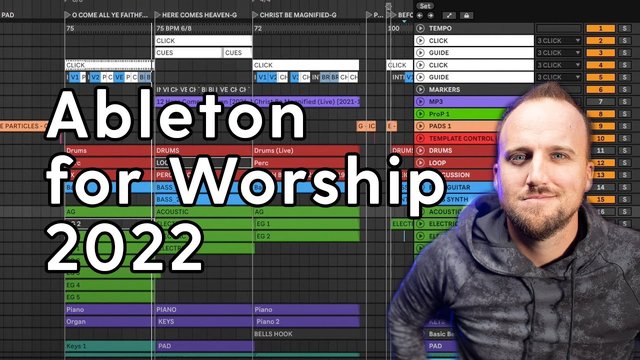
Task: Toggle track activator 11 for DRUMS
Action: pyautogui.click(x=600, y=150)
